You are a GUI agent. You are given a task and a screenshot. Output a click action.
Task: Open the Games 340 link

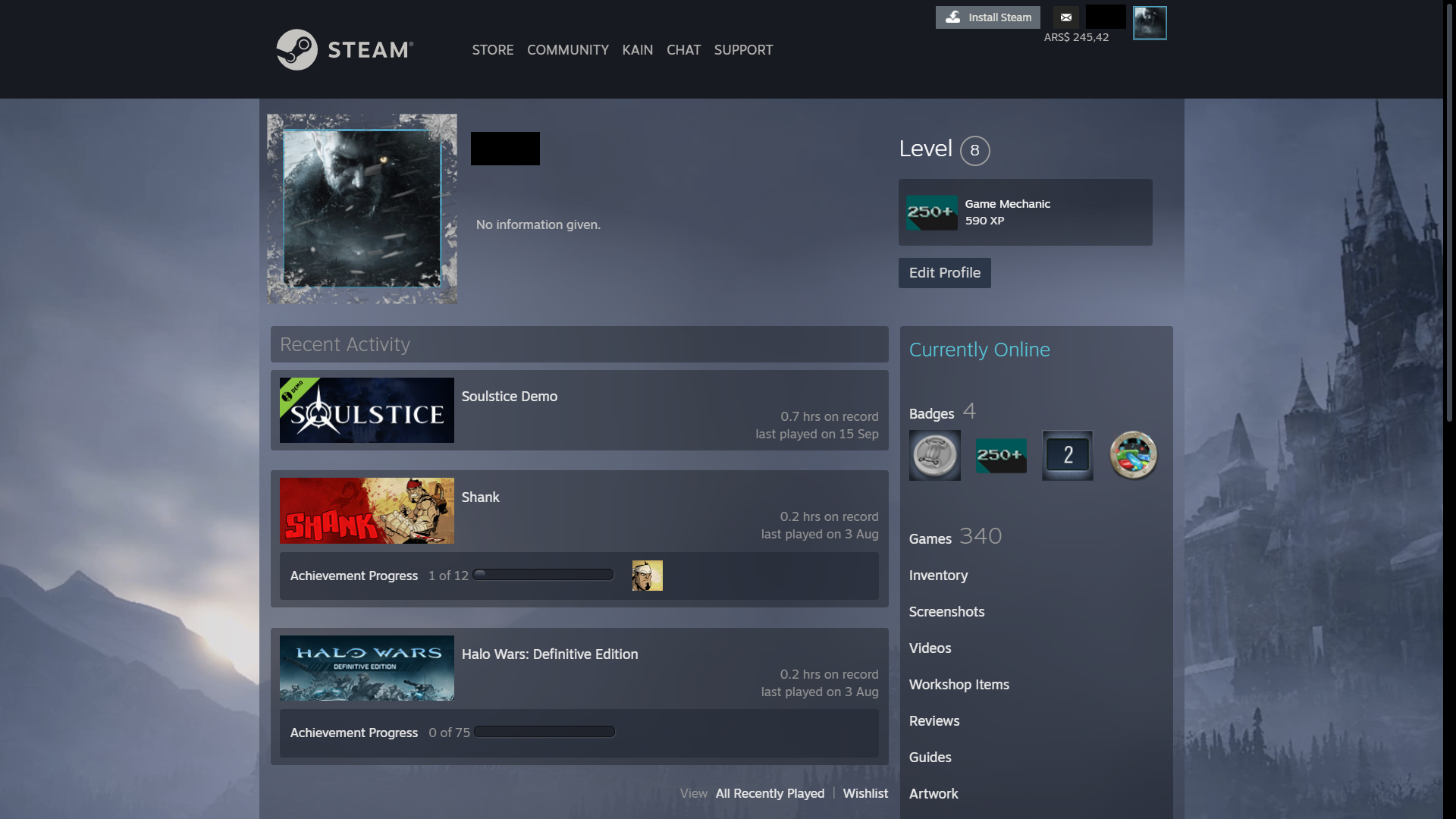coord(955,537)
